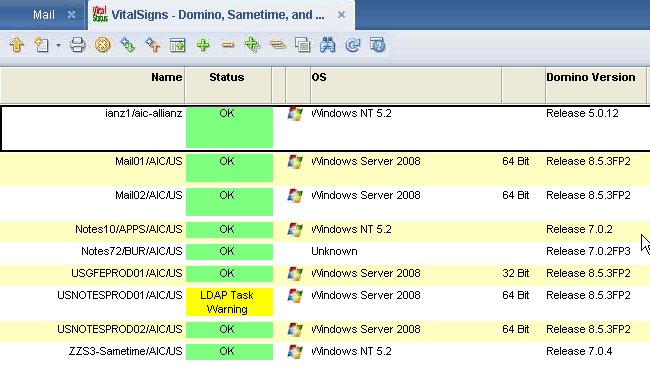Click the 64 Bit cell for Mail01/AIC/US

click(x=515, y=161)
